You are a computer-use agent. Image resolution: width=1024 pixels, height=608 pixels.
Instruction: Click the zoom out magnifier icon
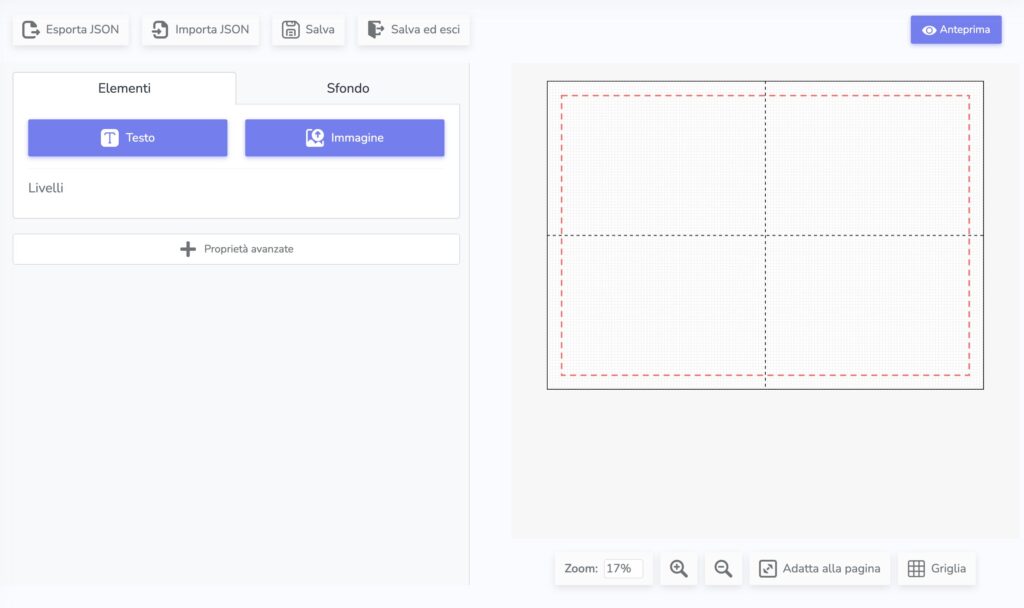723,569
